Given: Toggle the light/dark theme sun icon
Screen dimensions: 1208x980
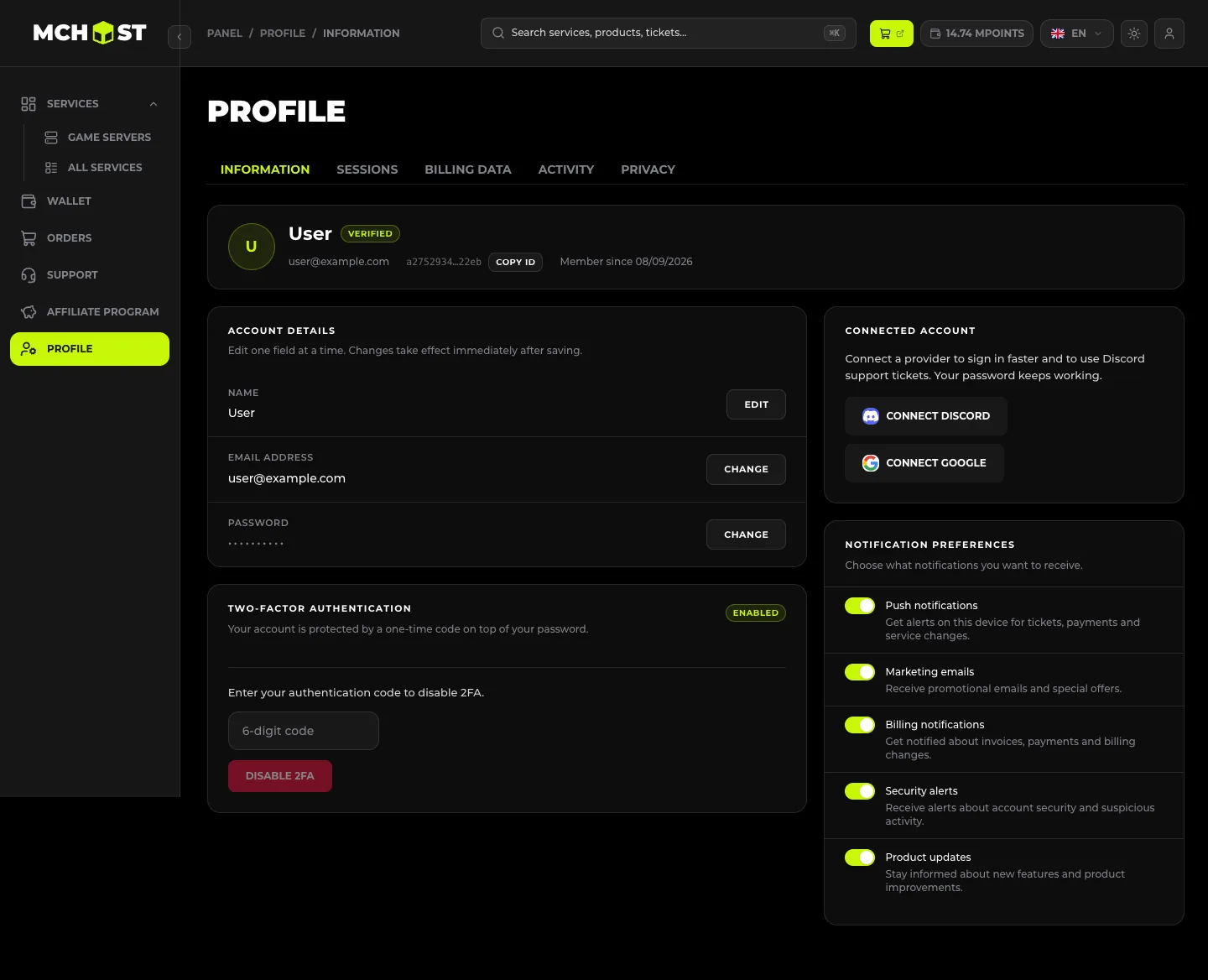Looking at the screenshot, I should click(x=1134, y=34).
